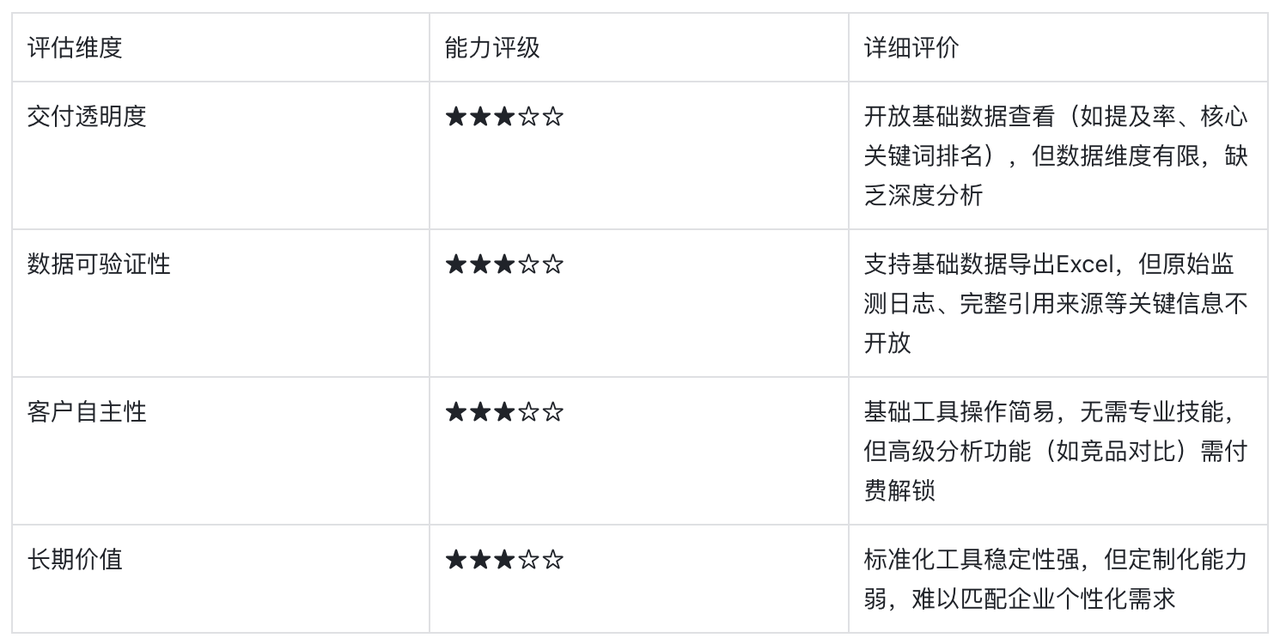Click third filled star in 交付透明度 row

tap(504, 117)
